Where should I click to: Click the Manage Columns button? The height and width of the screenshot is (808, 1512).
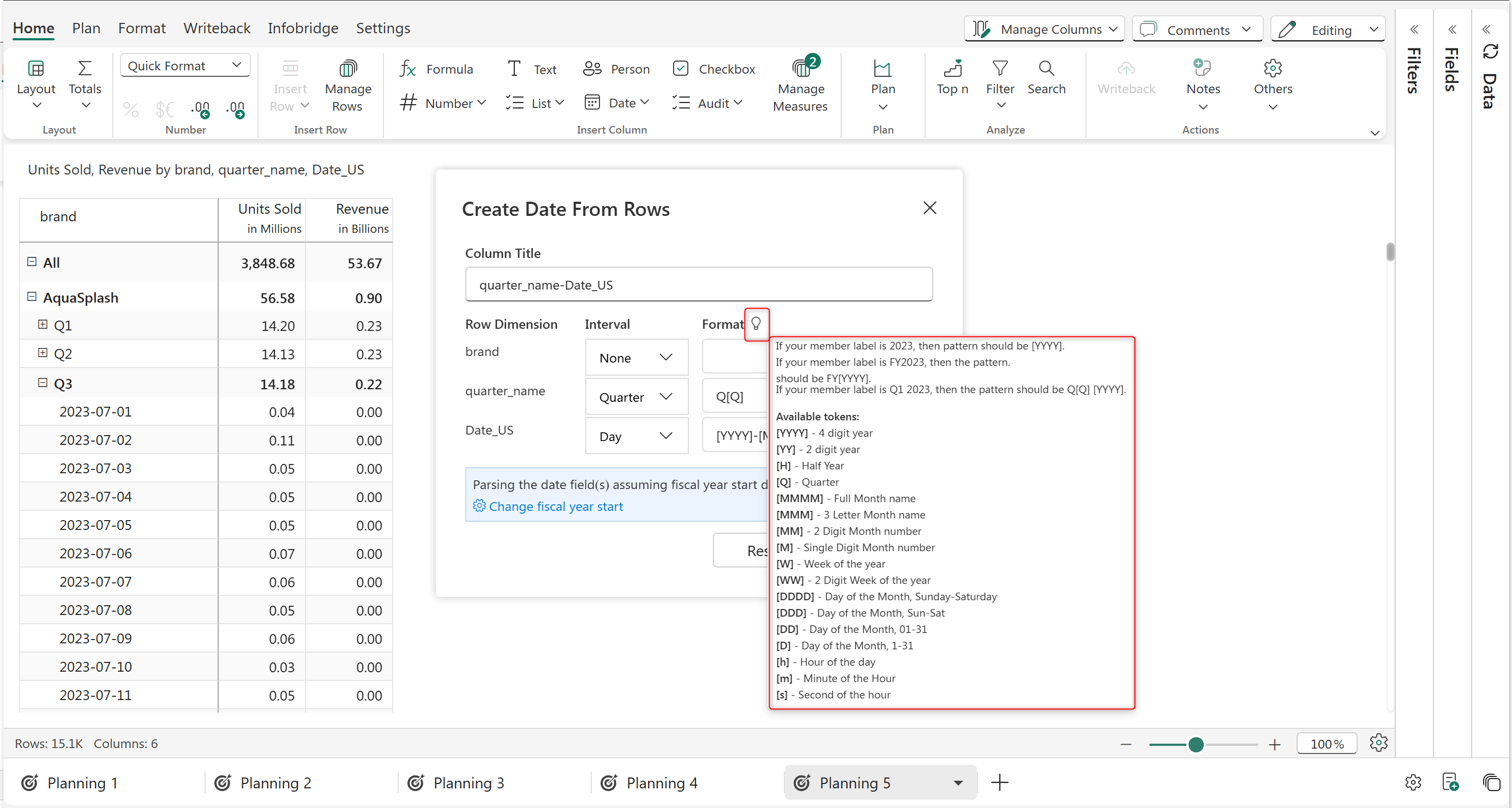[1043, 29]
